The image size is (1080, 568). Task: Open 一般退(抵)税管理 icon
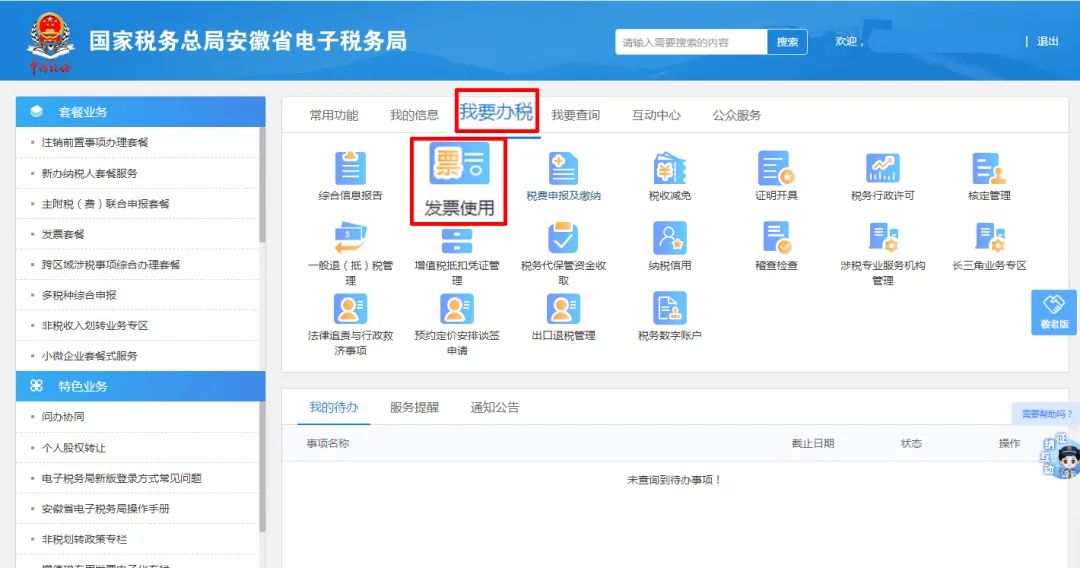click(351, 238)
